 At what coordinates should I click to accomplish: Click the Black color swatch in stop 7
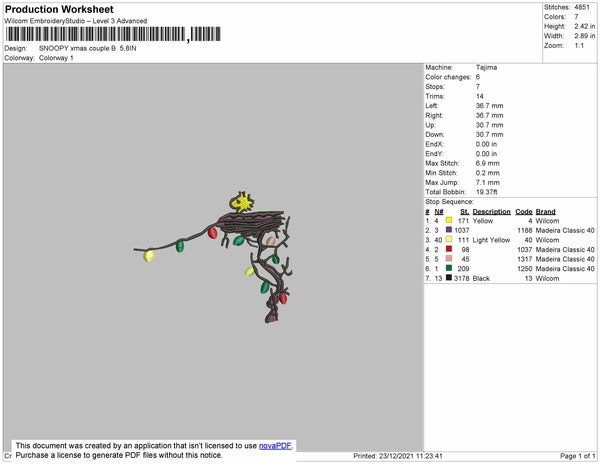click(x=449, y=278)
